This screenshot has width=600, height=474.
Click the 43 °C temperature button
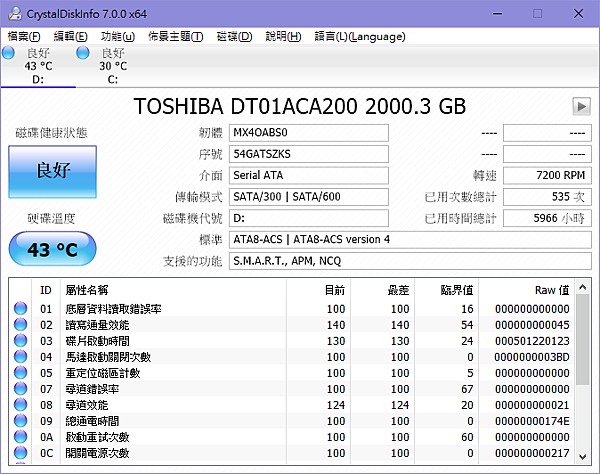52,249
